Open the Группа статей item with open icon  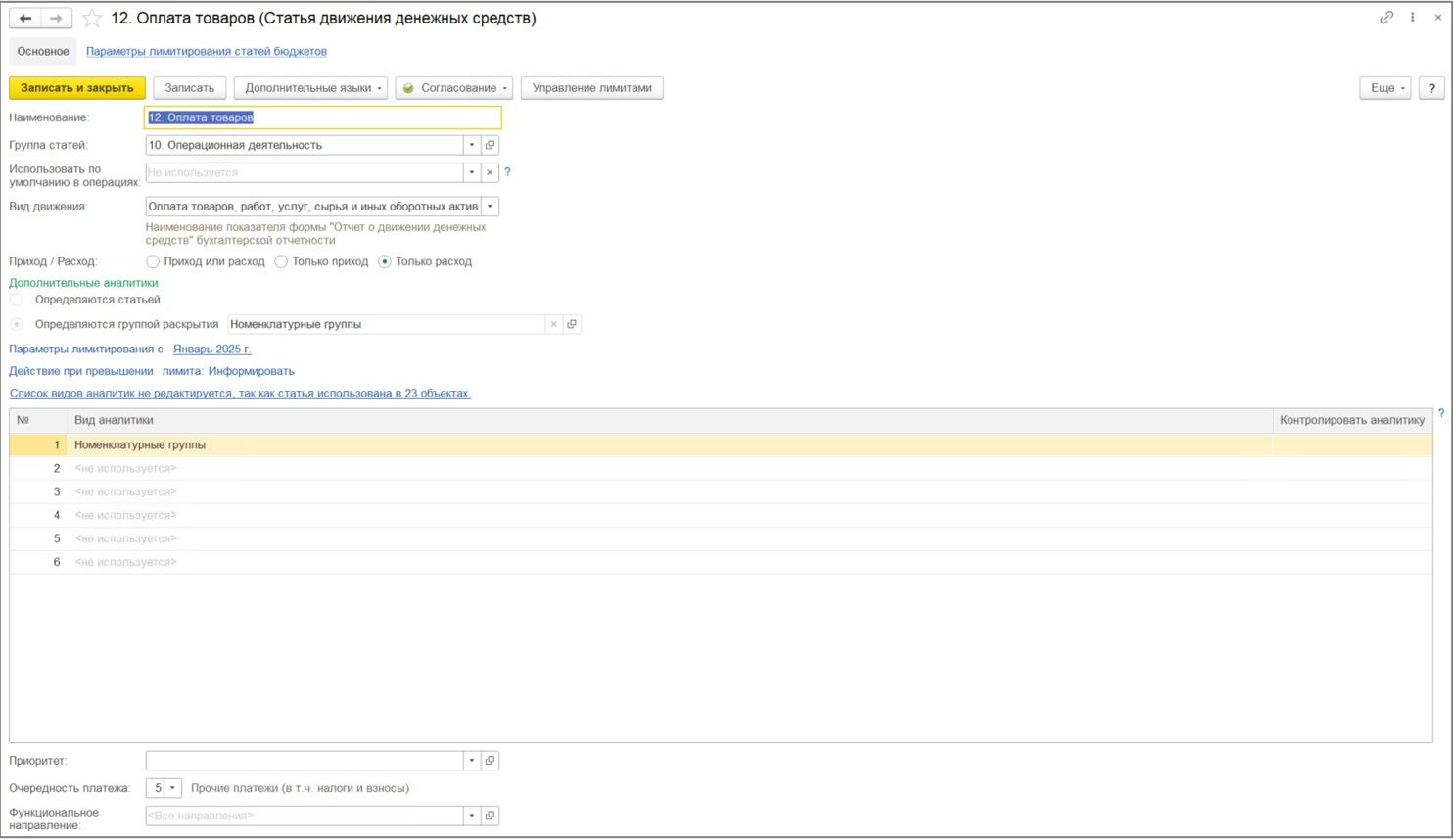491,145
